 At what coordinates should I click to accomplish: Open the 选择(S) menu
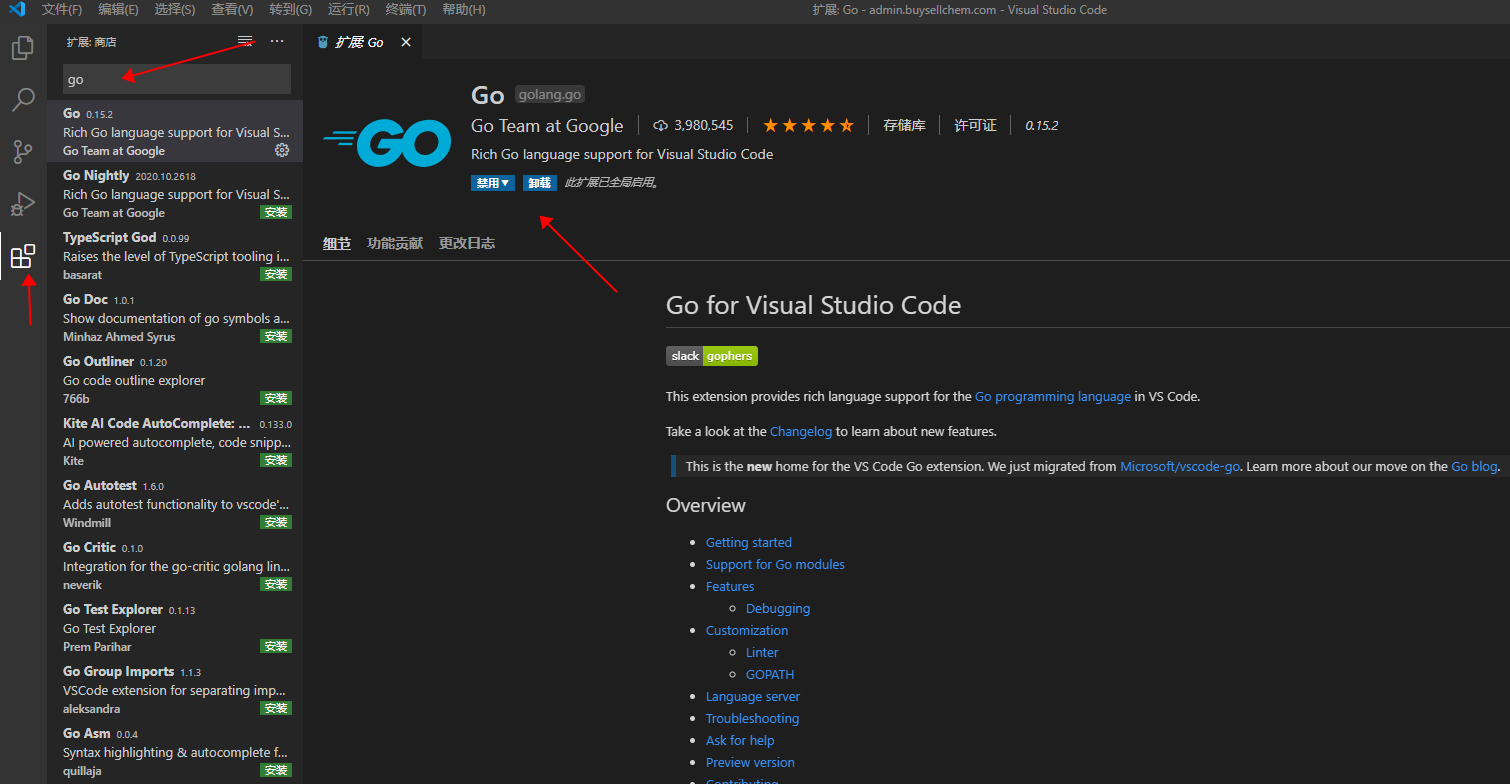coord(175,9)
